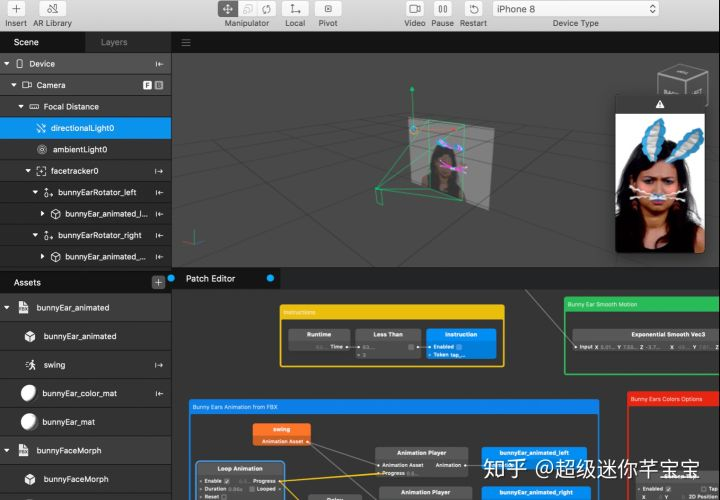Select the swing animation asset
Viewport: 720px width, 500px height.
[85, 365]
